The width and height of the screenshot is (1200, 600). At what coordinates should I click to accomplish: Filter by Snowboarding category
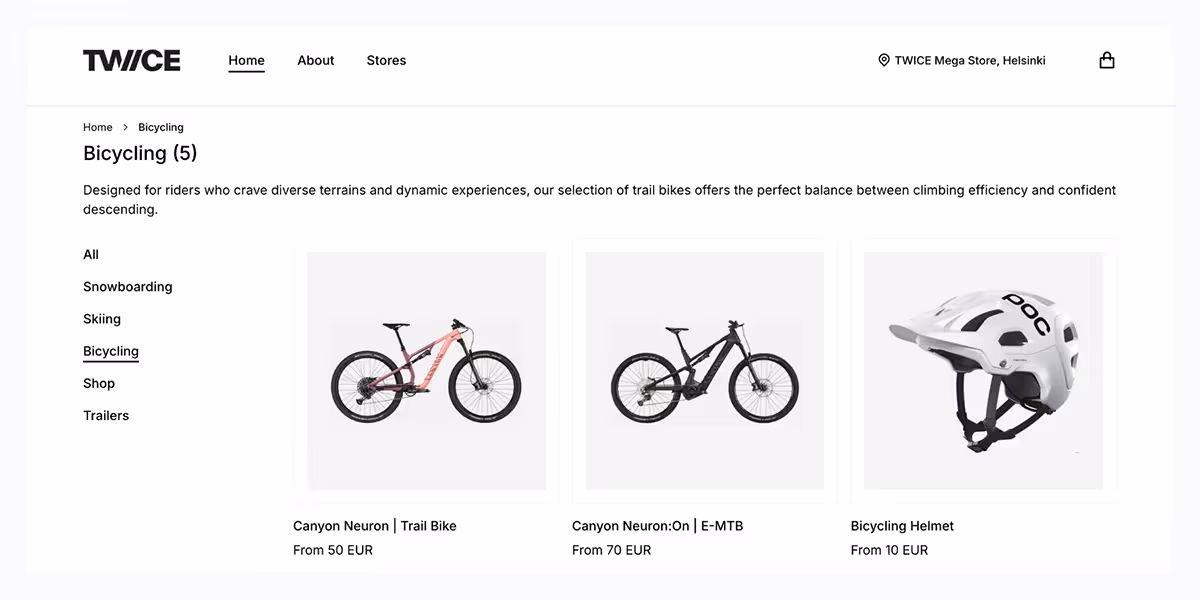[x=128, y=287]
